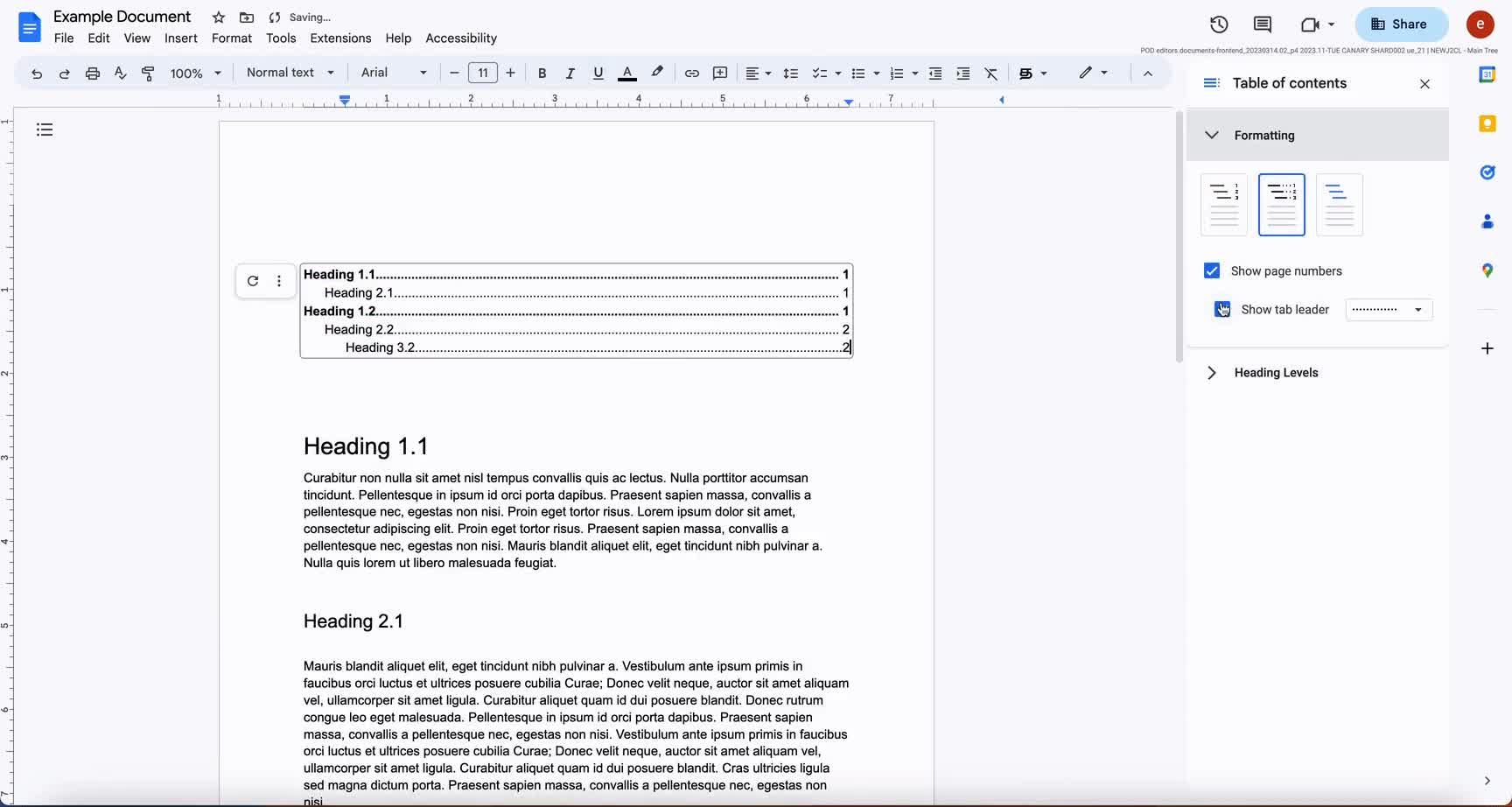Viewport: 1512px width, 807px height.
Task: Open the View menu
Action: [137, 39]
